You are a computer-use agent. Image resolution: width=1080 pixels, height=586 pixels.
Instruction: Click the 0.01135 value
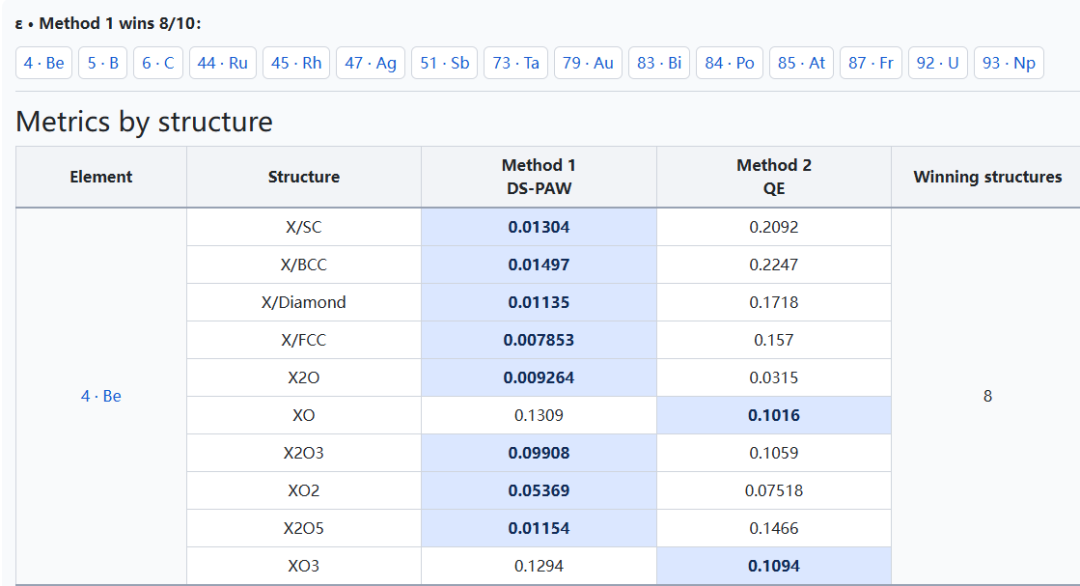point(539,302)
